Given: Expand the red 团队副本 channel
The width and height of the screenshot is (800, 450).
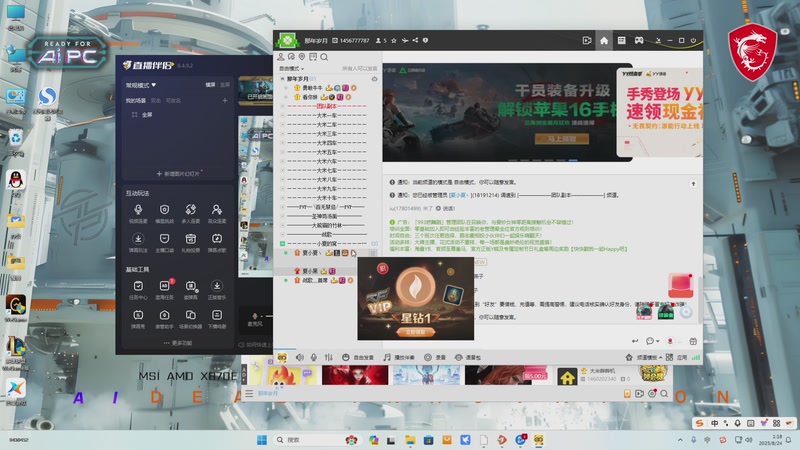Looking at the screenshot, I should coord(283,106).
